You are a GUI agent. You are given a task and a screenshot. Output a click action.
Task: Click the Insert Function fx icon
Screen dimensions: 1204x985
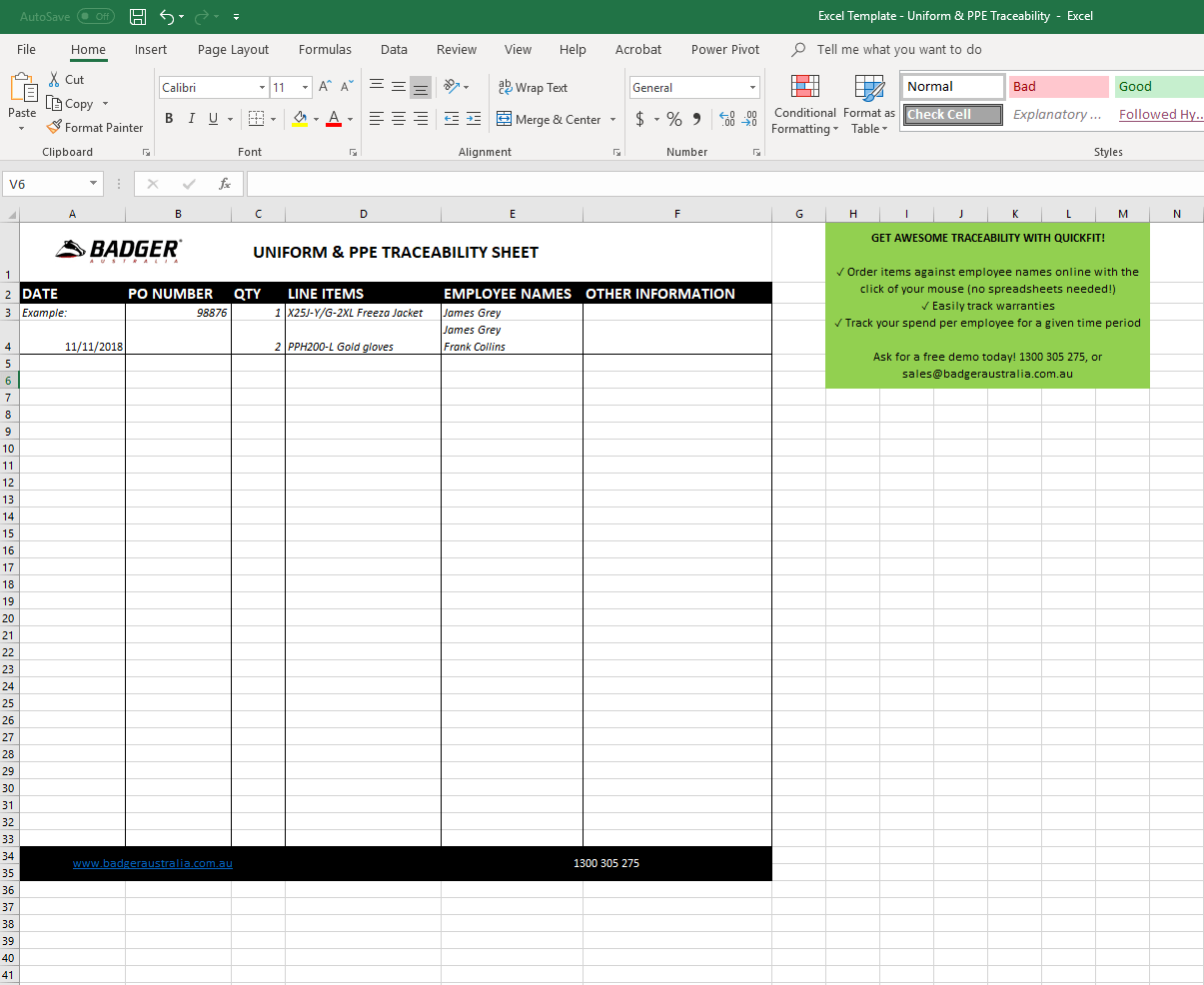[x=225, y=184]
